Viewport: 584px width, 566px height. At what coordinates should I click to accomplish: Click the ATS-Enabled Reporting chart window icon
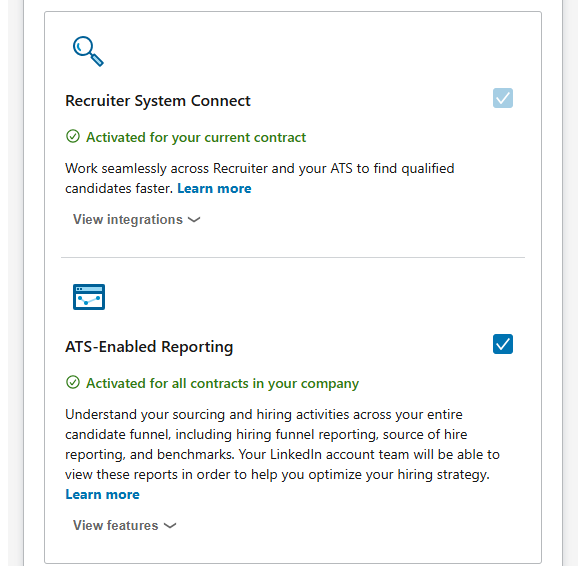[89, 297]
